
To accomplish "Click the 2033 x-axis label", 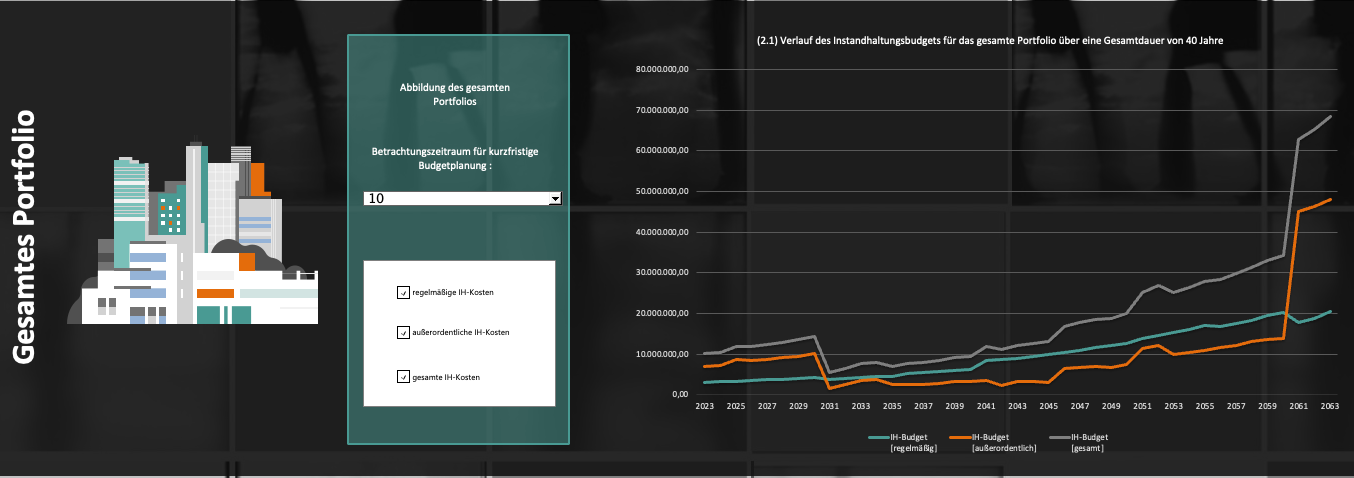I will pos(861,407).
